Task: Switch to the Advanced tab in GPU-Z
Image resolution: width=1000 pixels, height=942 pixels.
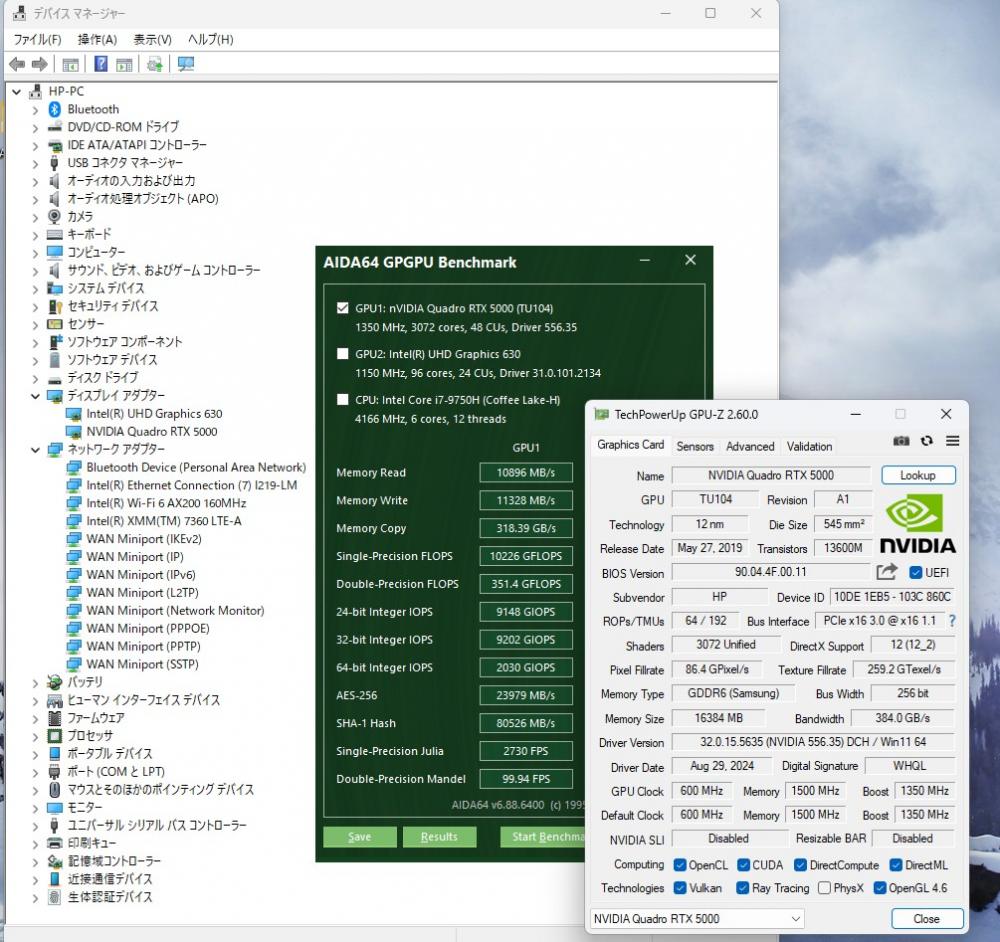Action: (x=750, y=446)
